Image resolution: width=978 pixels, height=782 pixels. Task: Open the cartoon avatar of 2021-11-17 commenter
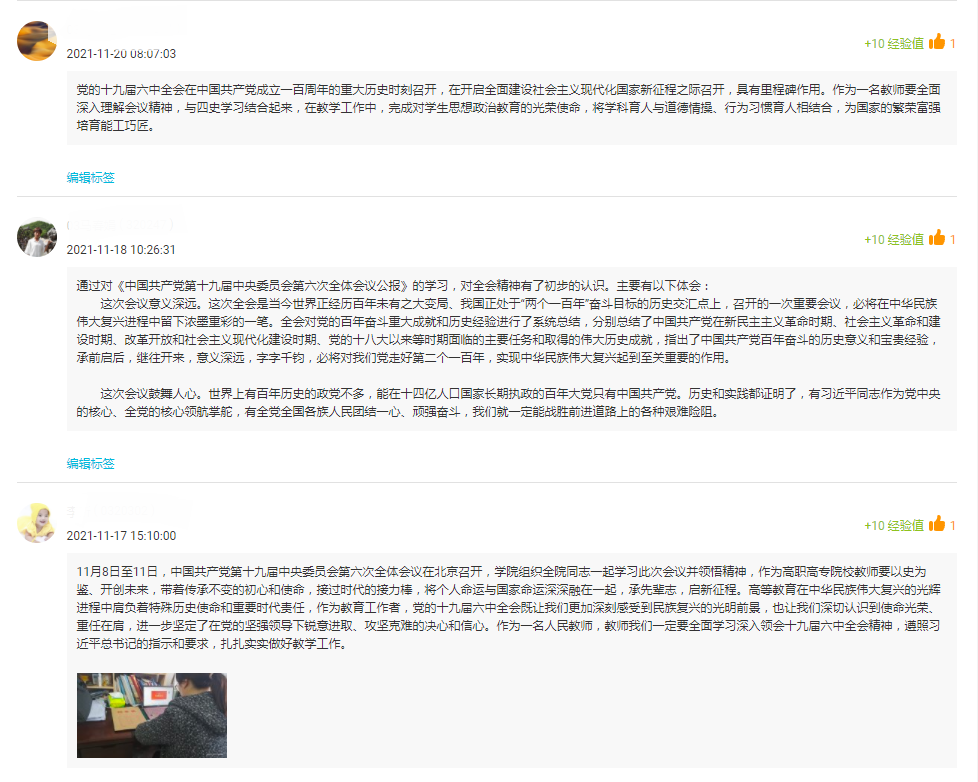click(x=37, y=523)
